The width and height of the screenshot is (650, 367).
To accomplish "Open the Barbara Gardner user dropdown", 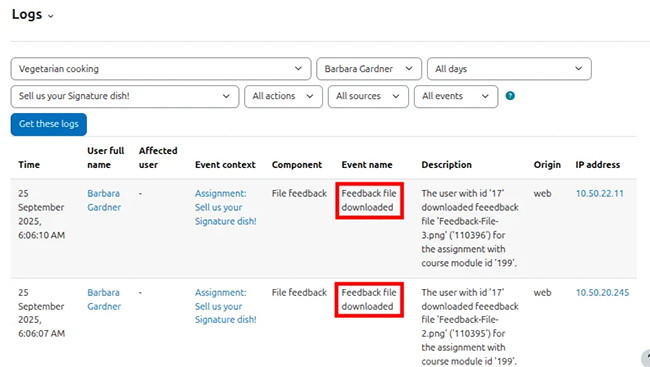I will tap(369, 69).
